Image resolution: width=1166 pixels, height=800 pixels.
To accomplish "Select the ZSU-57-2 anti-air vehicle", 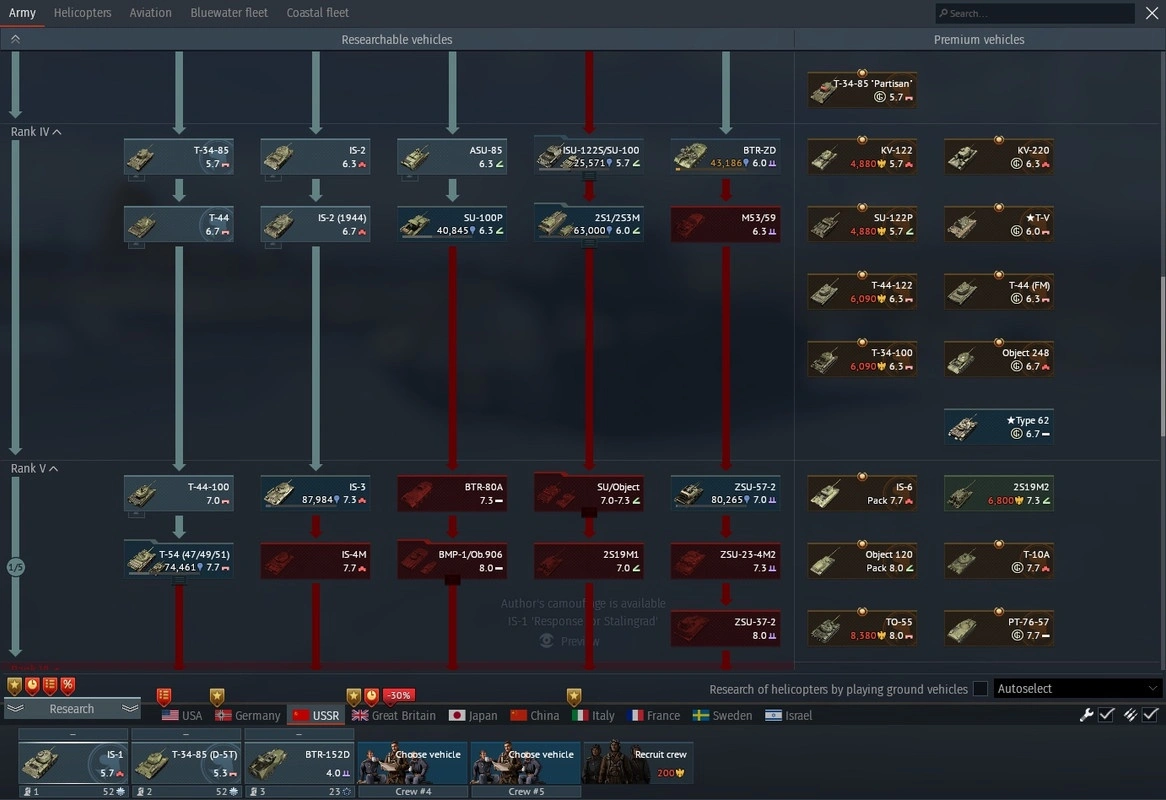I will [726, 493].
